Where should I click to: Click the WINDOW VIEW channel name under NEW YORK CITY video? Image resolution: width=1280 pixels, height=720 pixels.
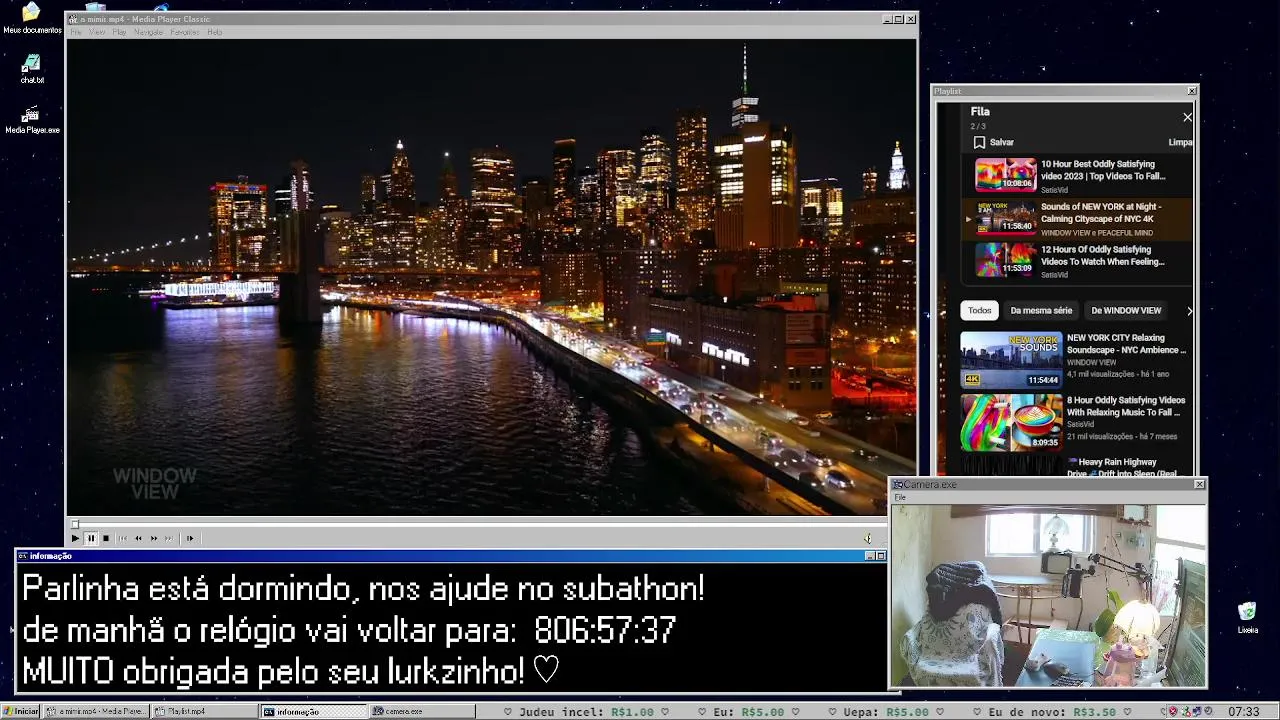[x=1092, y=362]
